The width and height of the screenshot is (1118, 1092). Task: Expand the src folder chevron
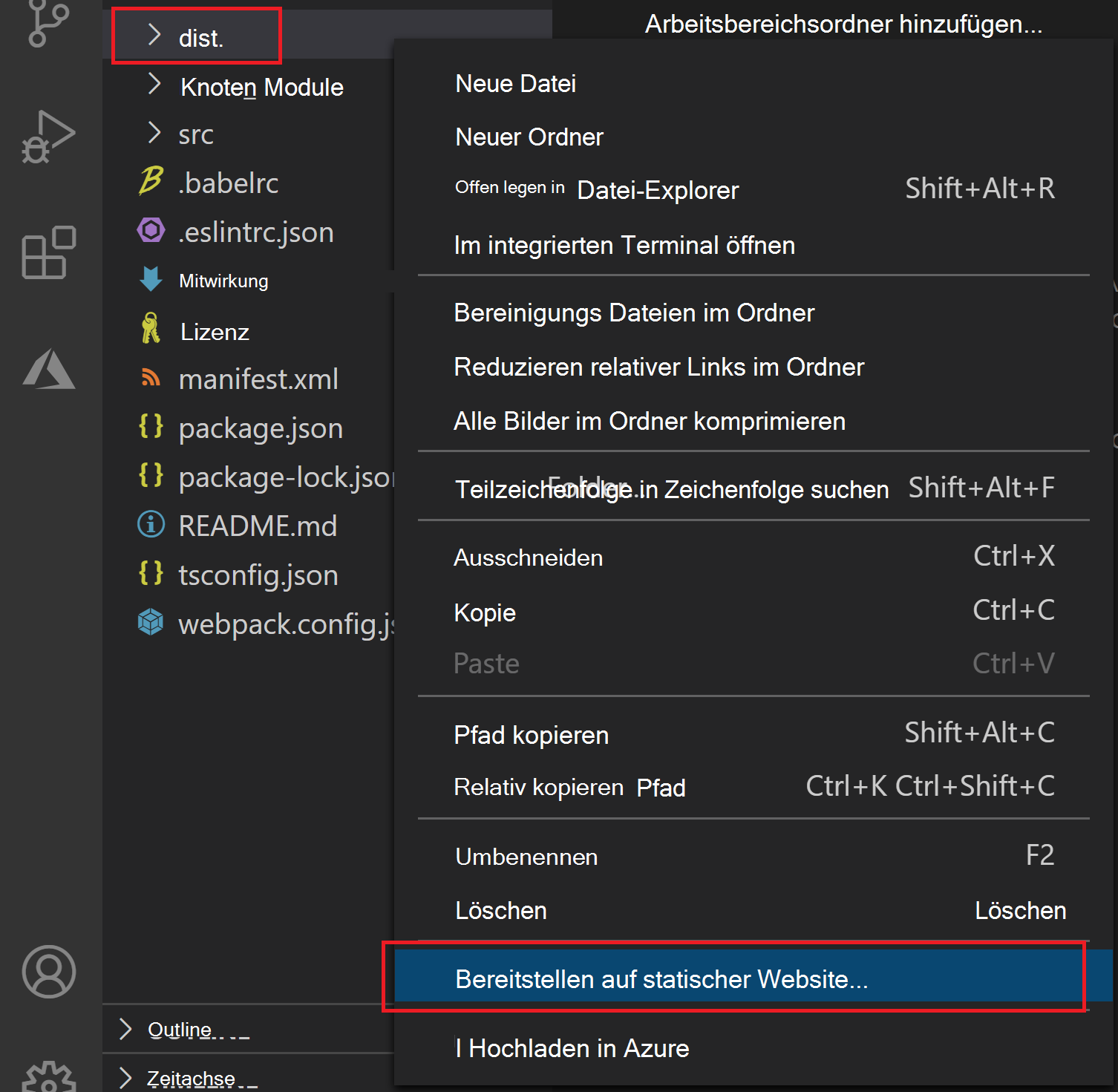[x=154, y=133]
